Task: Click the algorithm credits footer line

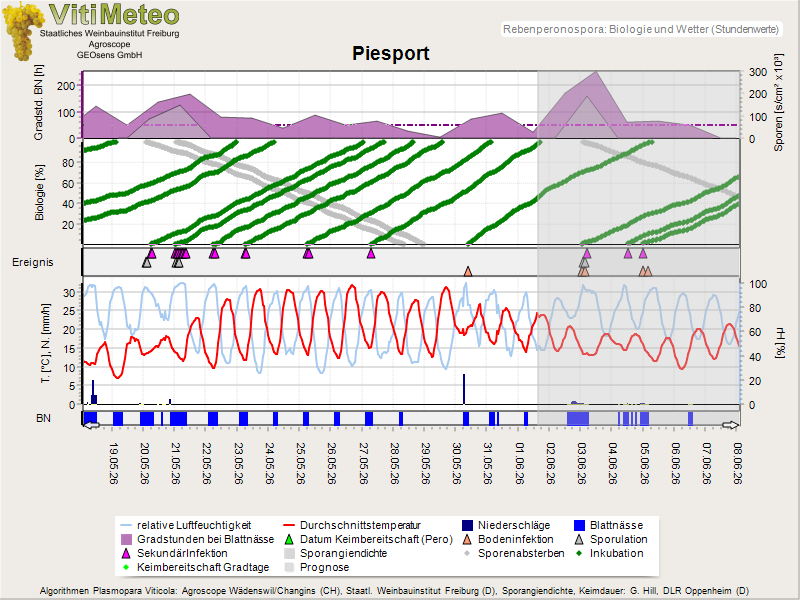Action: tap(394, 591)
